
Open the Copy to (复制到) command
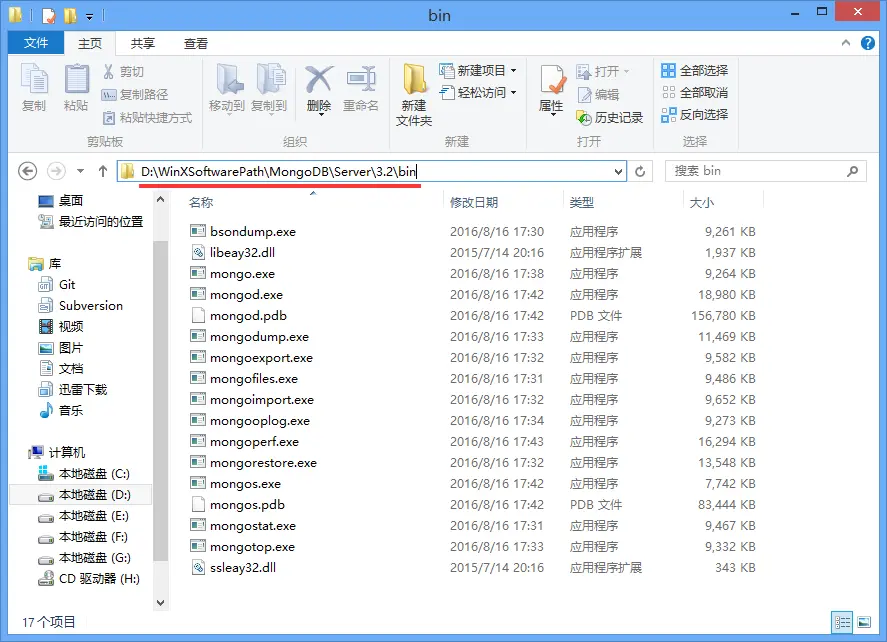click(269, 88)
